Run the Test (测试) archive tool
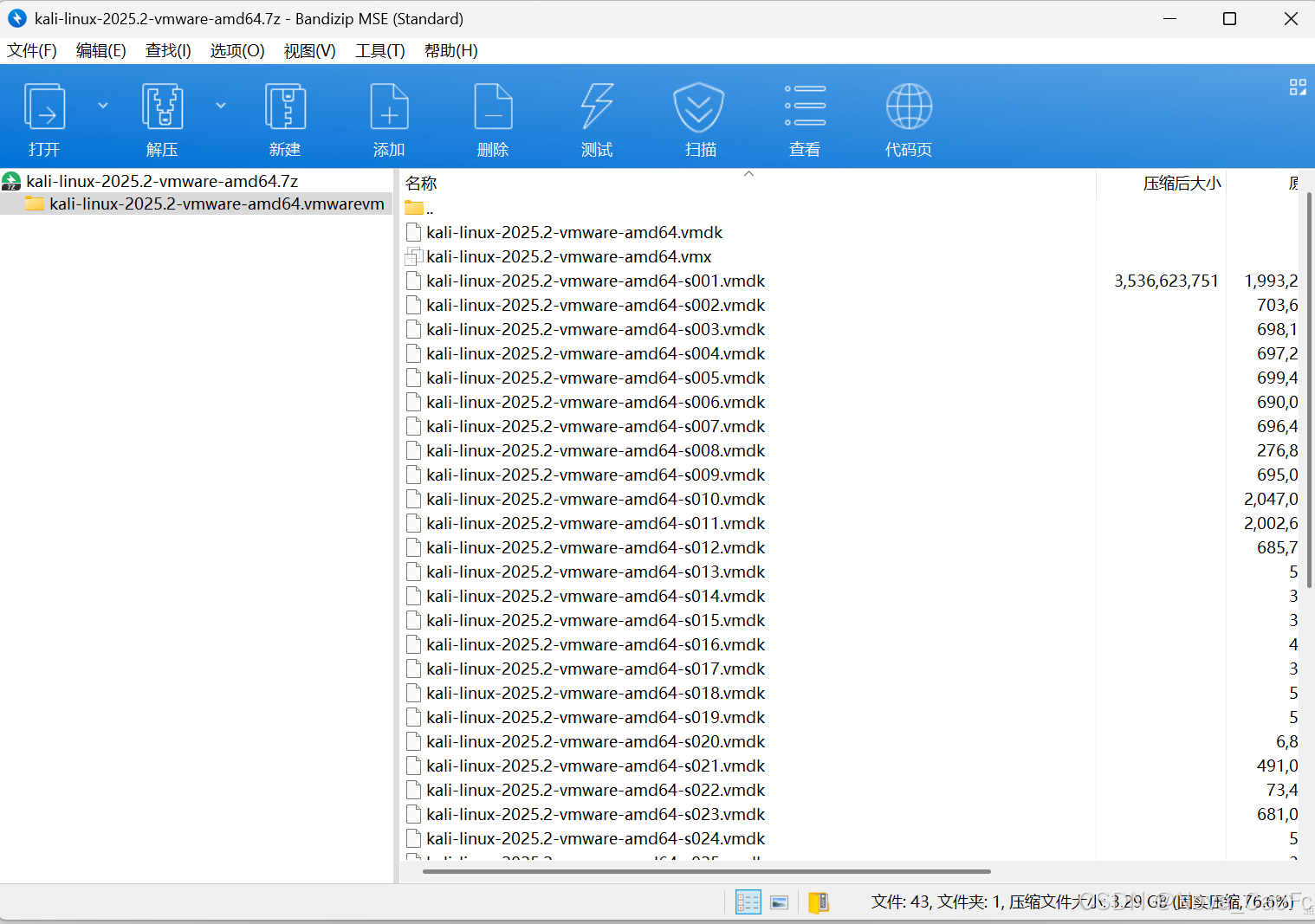This screenshot has width=1315, height=924. (x=597, y=107)
